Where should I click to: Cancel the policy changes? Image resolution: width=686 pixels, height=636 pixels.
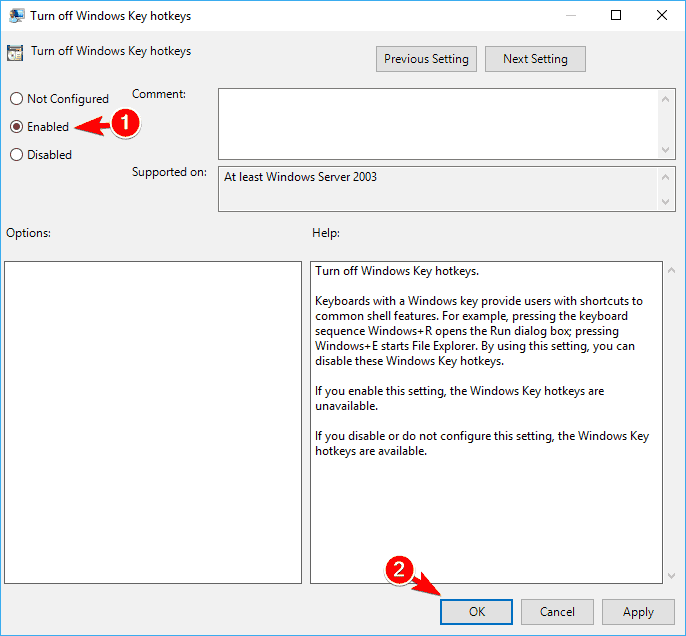click(557, 612)
